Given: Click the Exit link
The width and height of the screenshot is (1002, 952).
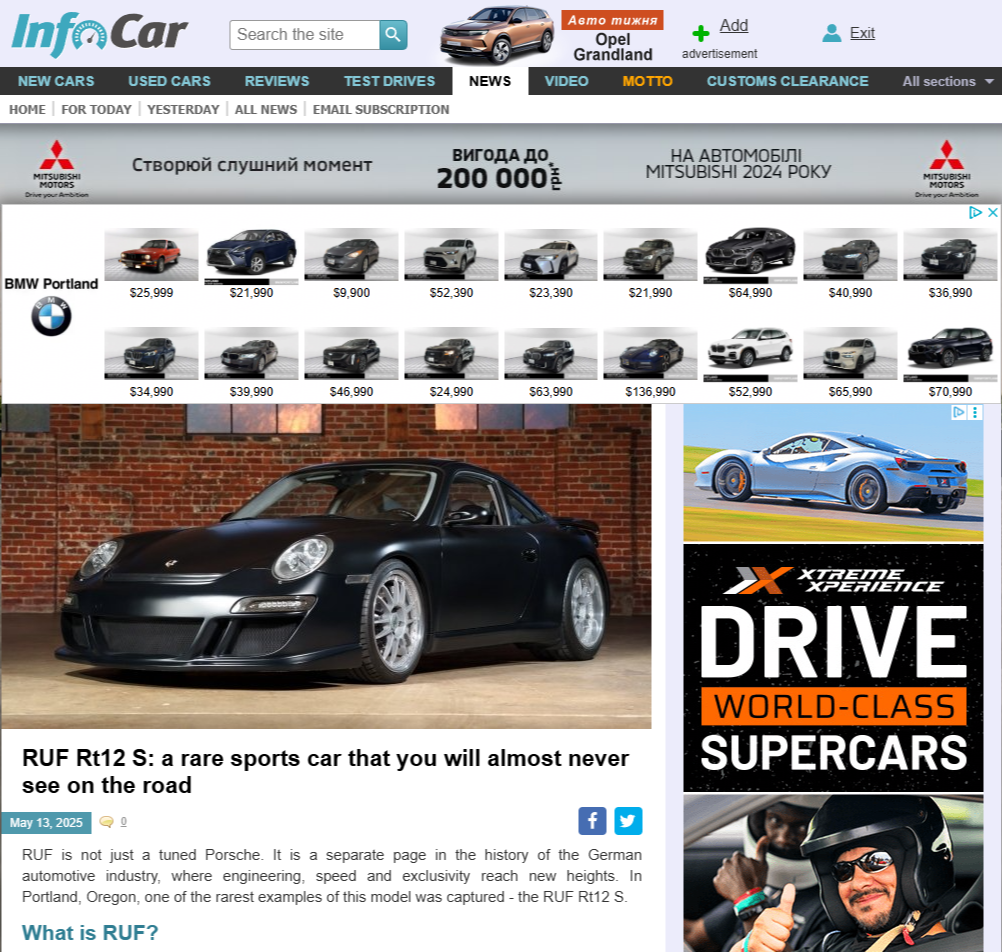Looking at the screenshot, I should click(x=862, y=33).
